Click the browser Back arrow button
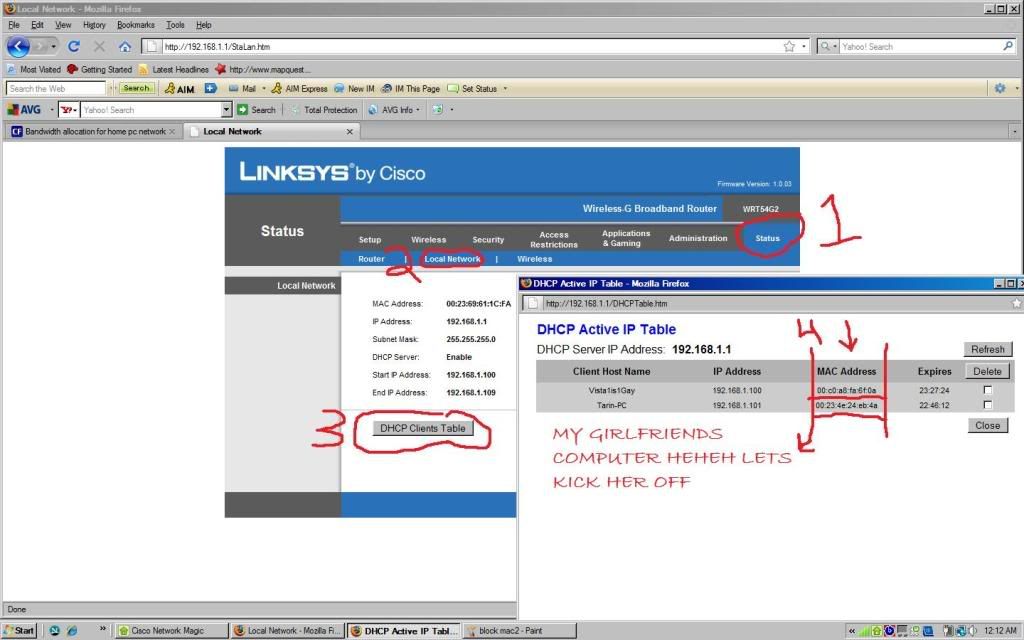This screenshot has height=640, width=1024. [x=18, y=46]
